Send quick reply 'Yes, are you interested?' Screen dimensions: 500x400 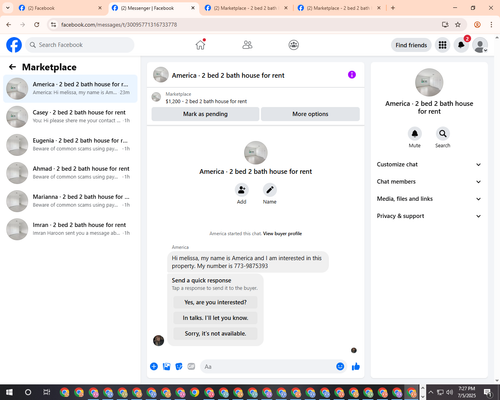215,302
